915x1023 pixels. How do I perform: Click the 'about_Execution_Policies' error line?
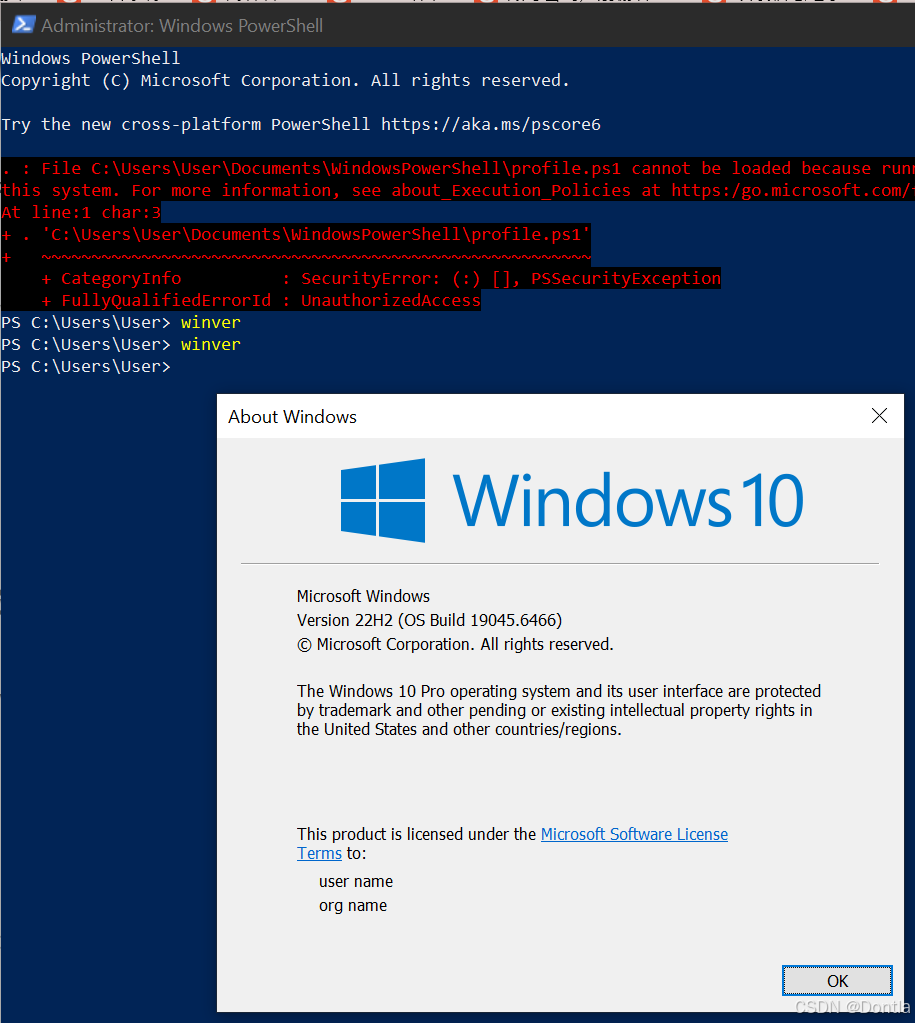[458, 191]
